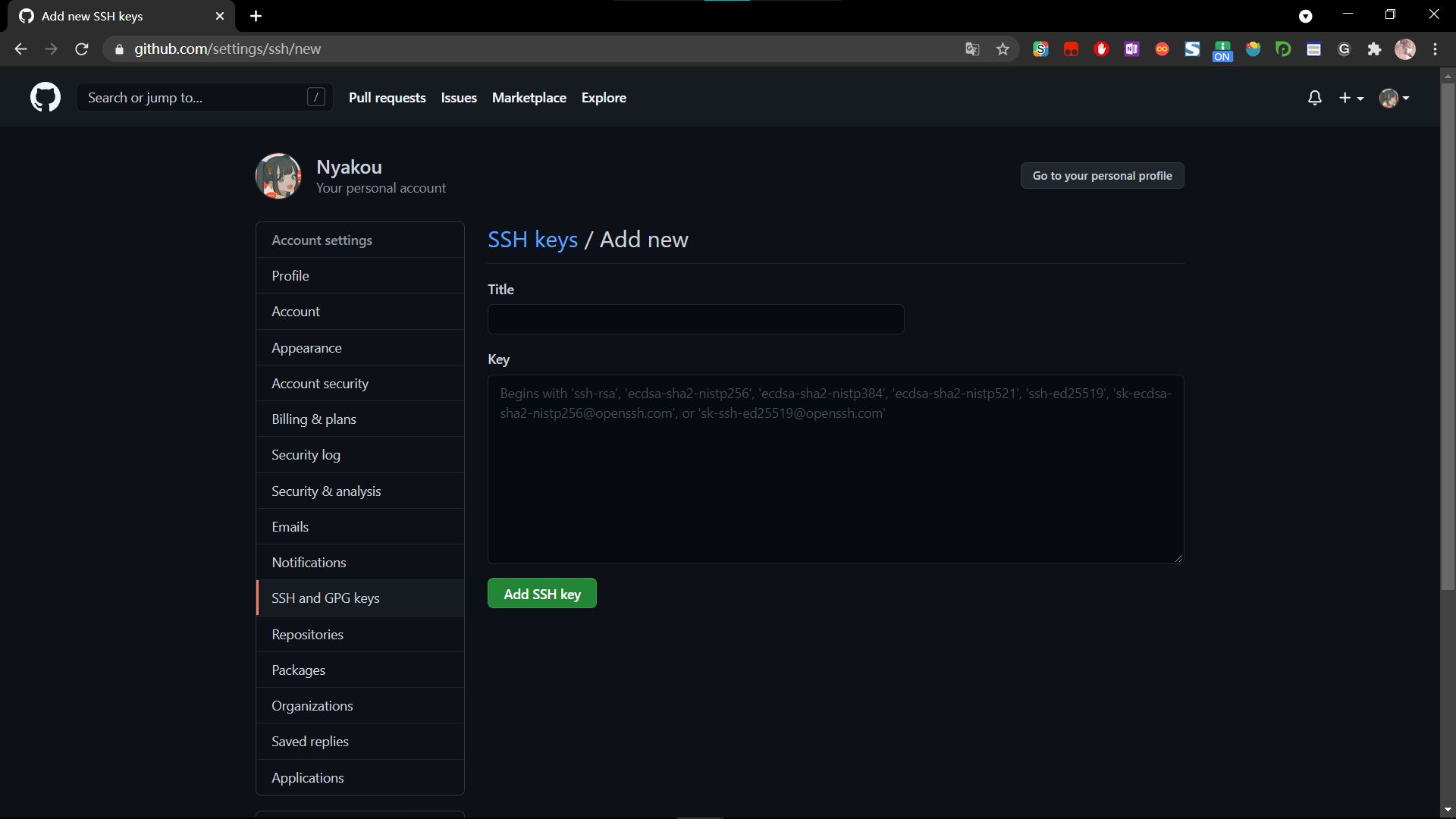Click inside the Title input field
1456x819 pixels.
[695, 319]
